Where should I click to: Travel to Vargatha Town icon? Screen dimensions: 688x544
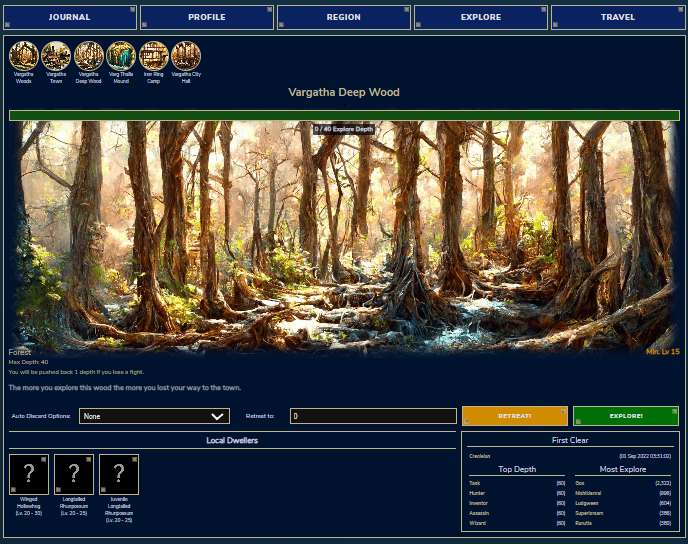(x=56, y=56)
